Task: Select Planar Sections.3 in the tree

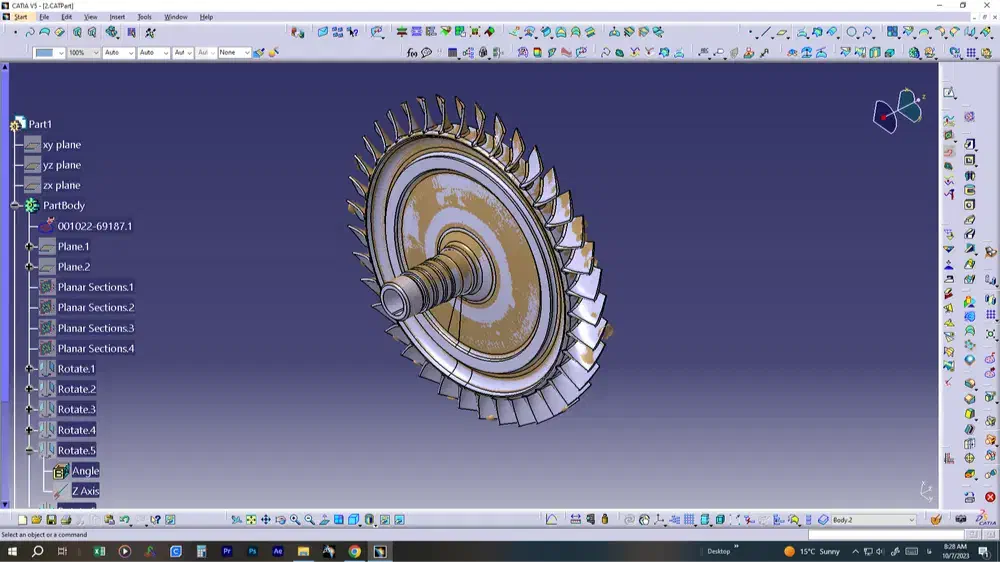Action: click(x=95, y=328)
